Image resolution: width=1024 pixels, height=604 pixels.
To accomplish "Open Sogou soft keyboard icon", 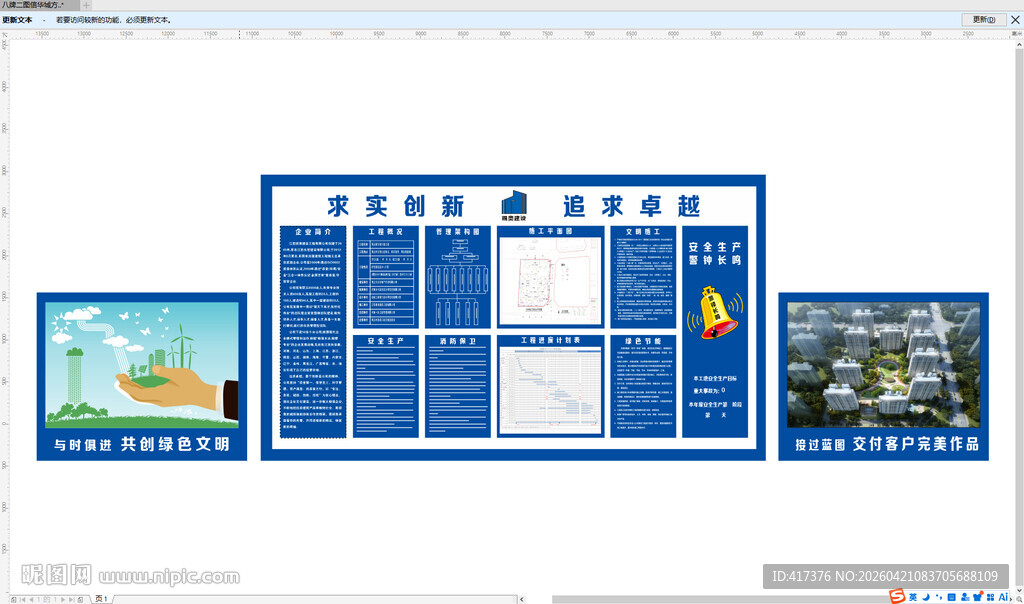I will (952, 597).
